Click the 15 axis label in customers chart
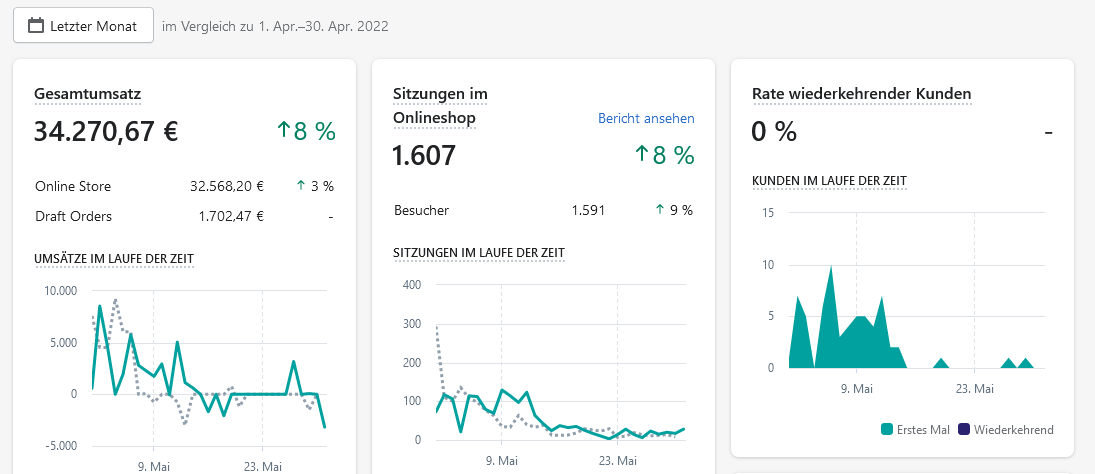 768,213
